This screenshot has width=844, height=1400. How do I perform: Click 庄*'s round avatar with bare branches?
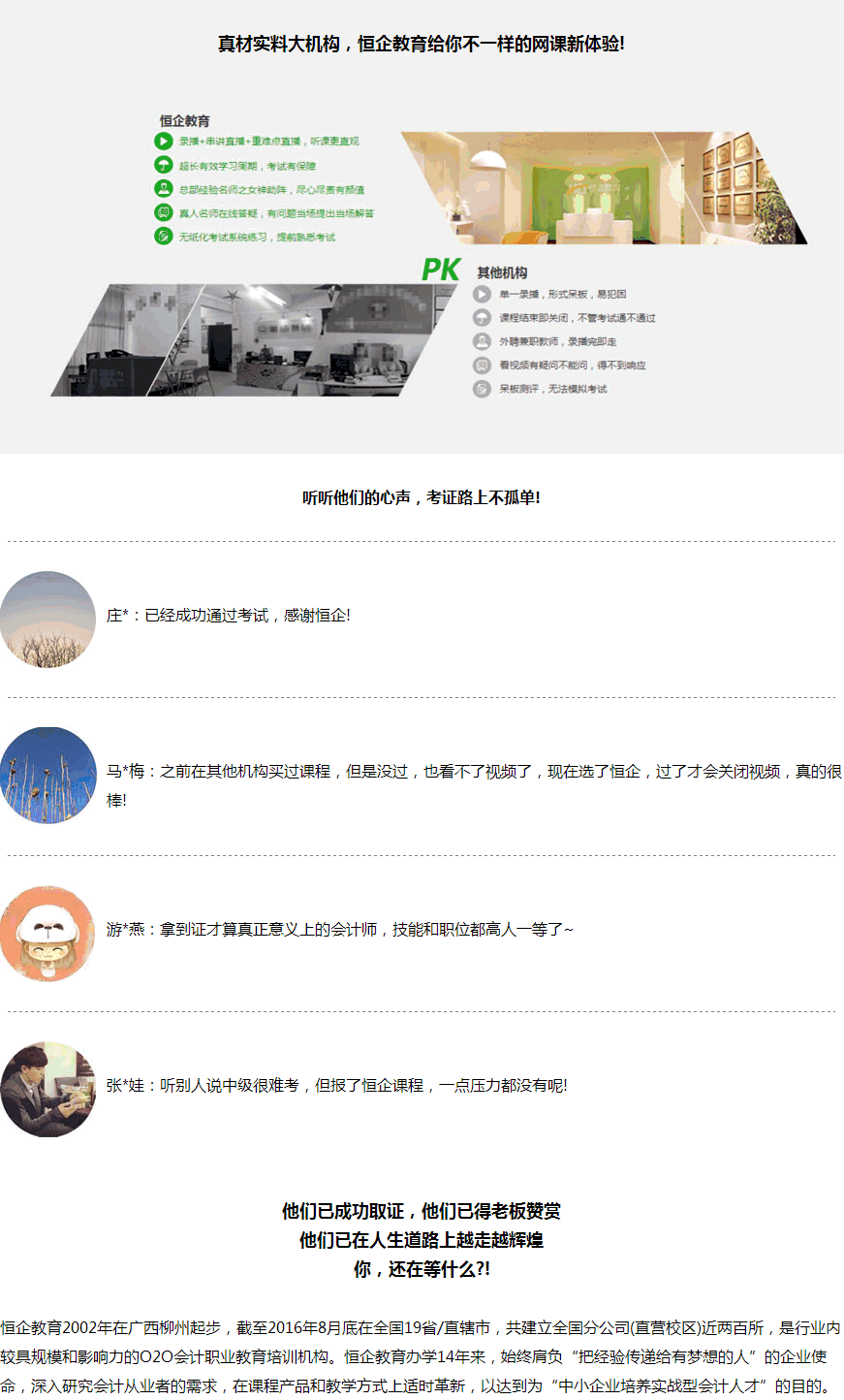click(48, 619)
